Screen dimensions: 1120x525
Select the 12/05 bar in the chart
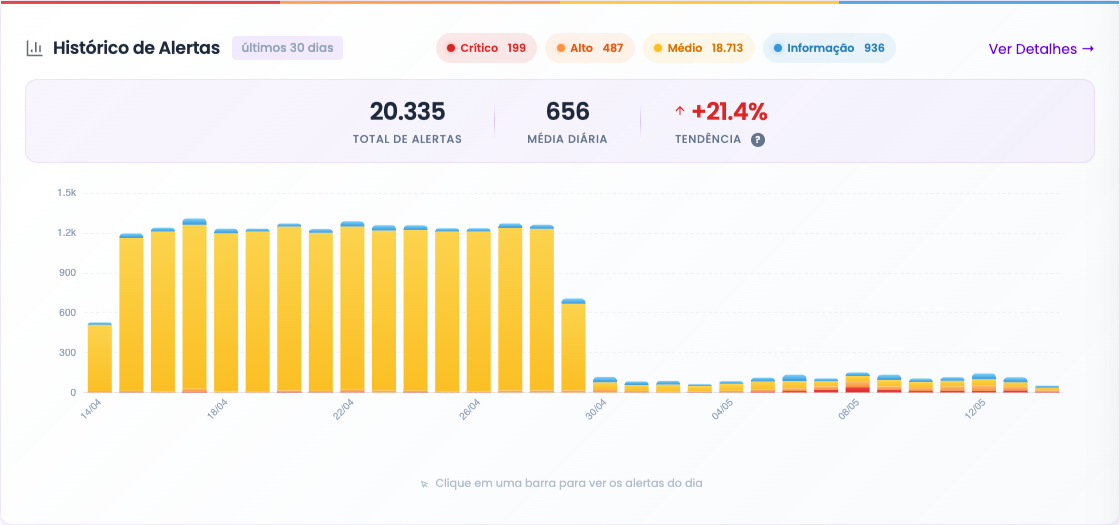click(x=984, y=383)
